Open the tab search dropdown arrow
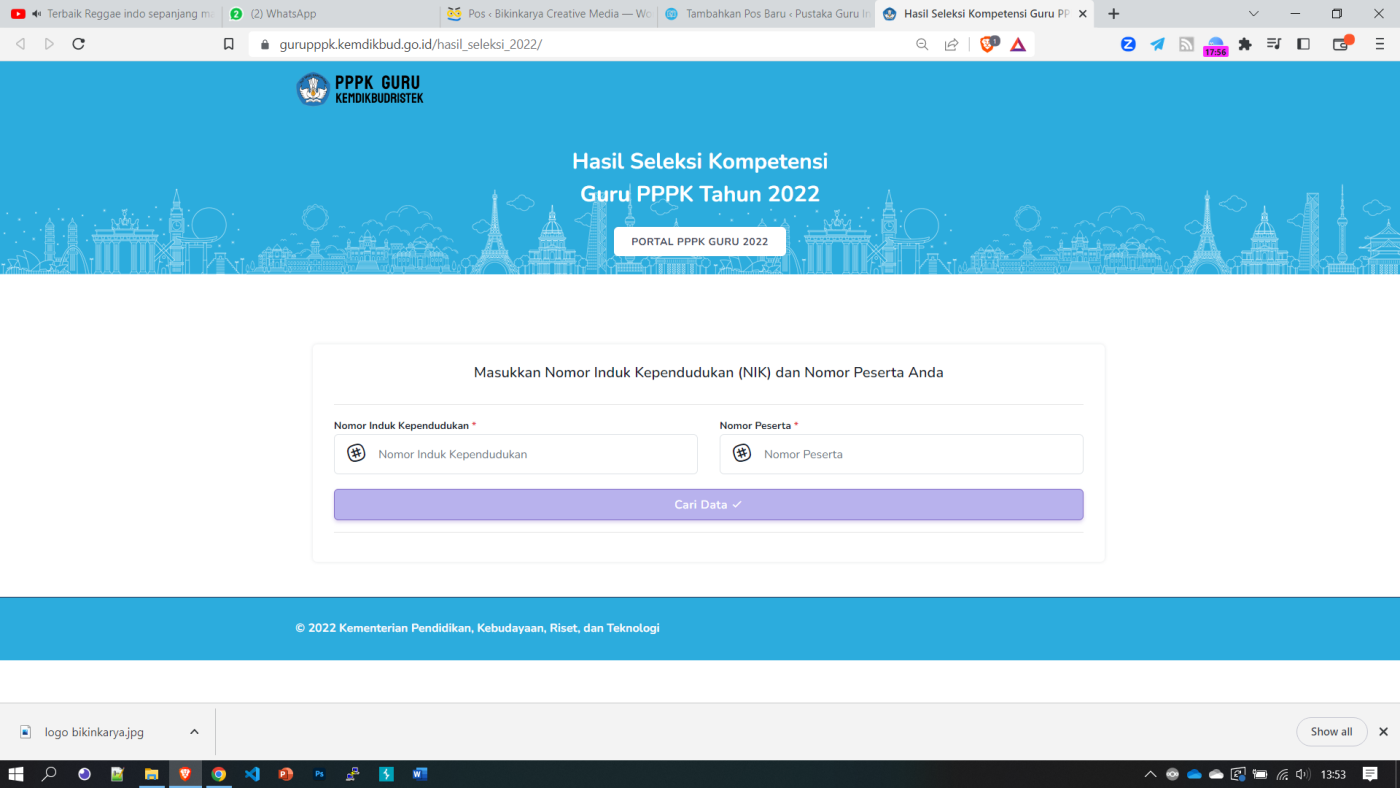This screenshot has height=788, width=1400. 1254,14
